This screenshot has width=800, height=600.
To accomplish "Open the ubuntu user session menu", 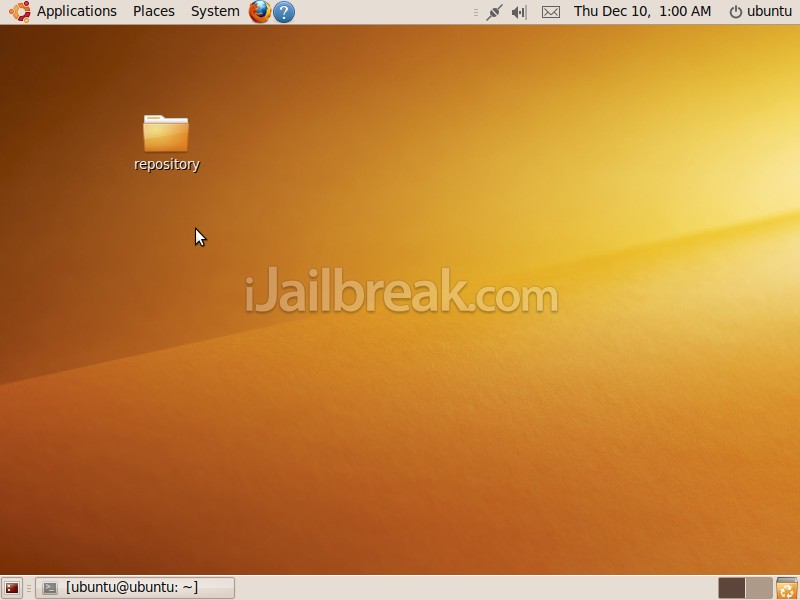I will (760, 11).
